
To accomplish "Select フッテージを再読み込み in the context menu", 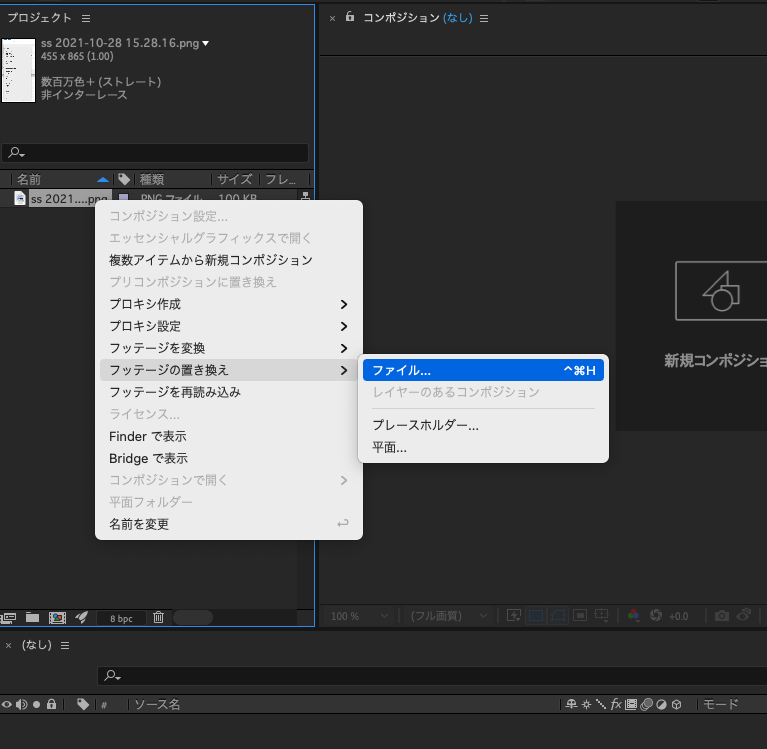I will click(x=174, y=392).
